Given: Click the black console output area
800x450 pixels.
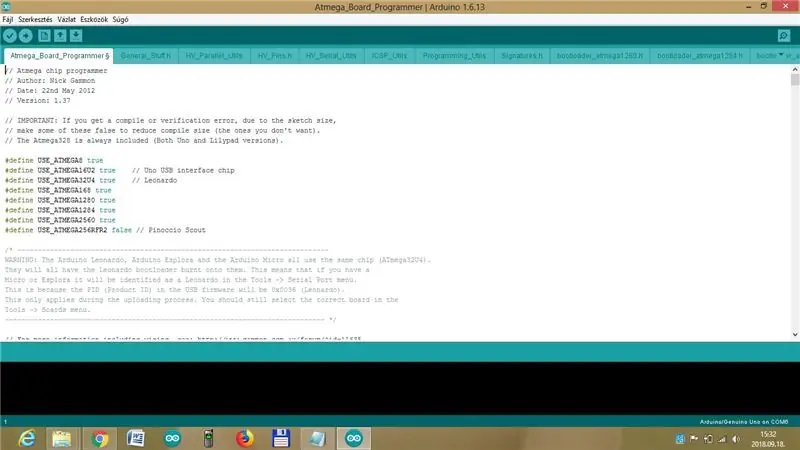Looking at the screenshot, I should click(x=400, y=388).
